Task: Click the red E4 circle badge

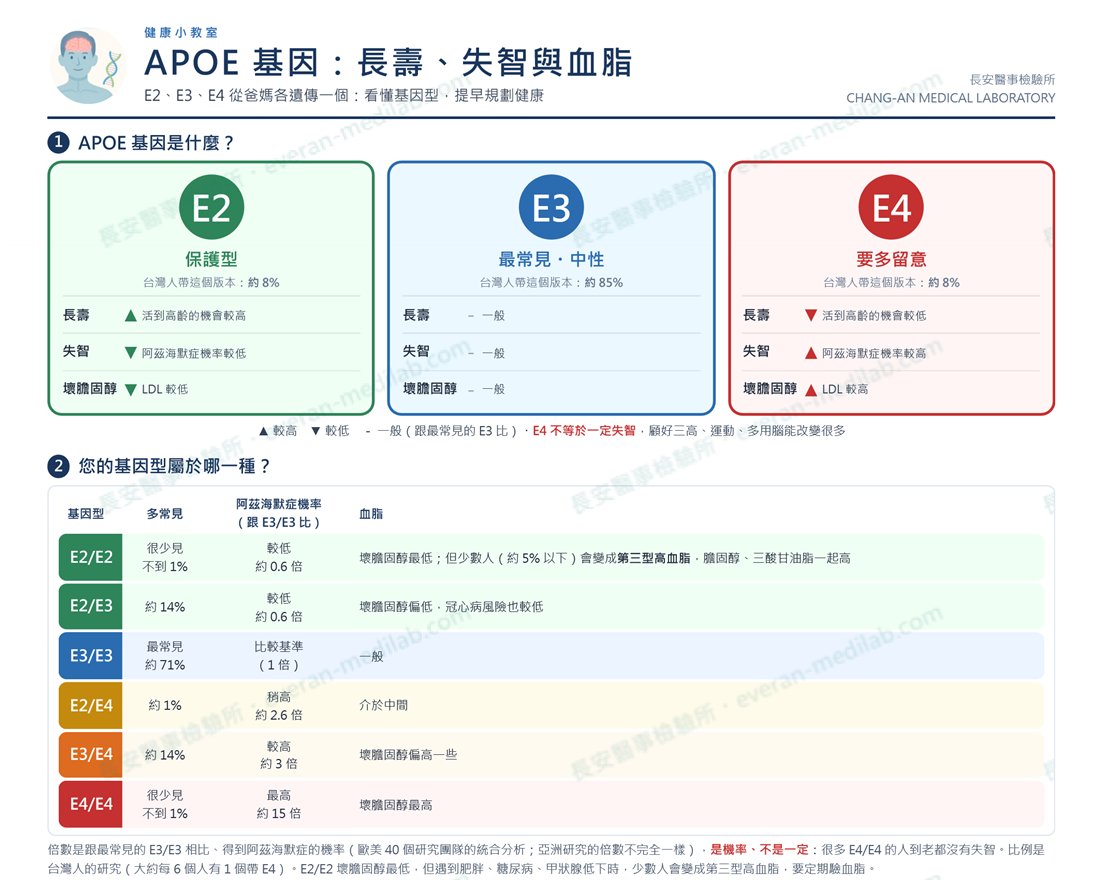Action: click(891, 208)
